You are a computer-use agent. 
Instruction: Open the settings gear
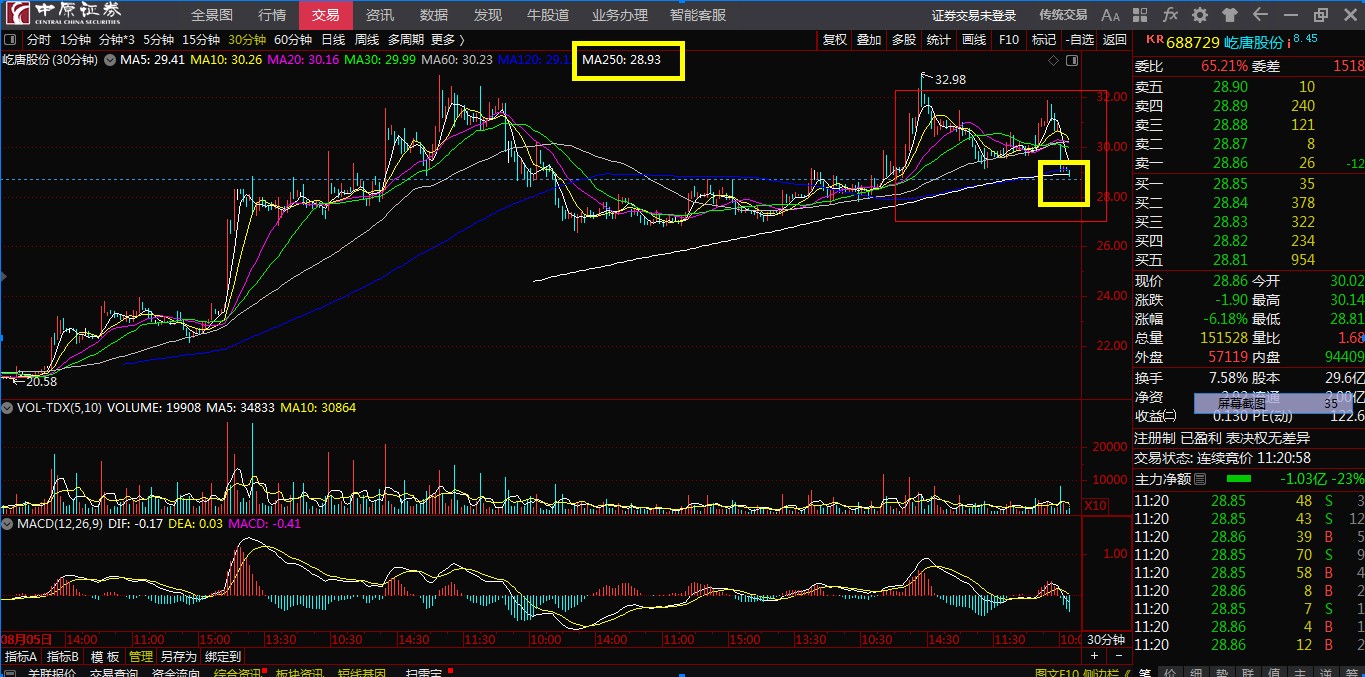point(1200,15)
